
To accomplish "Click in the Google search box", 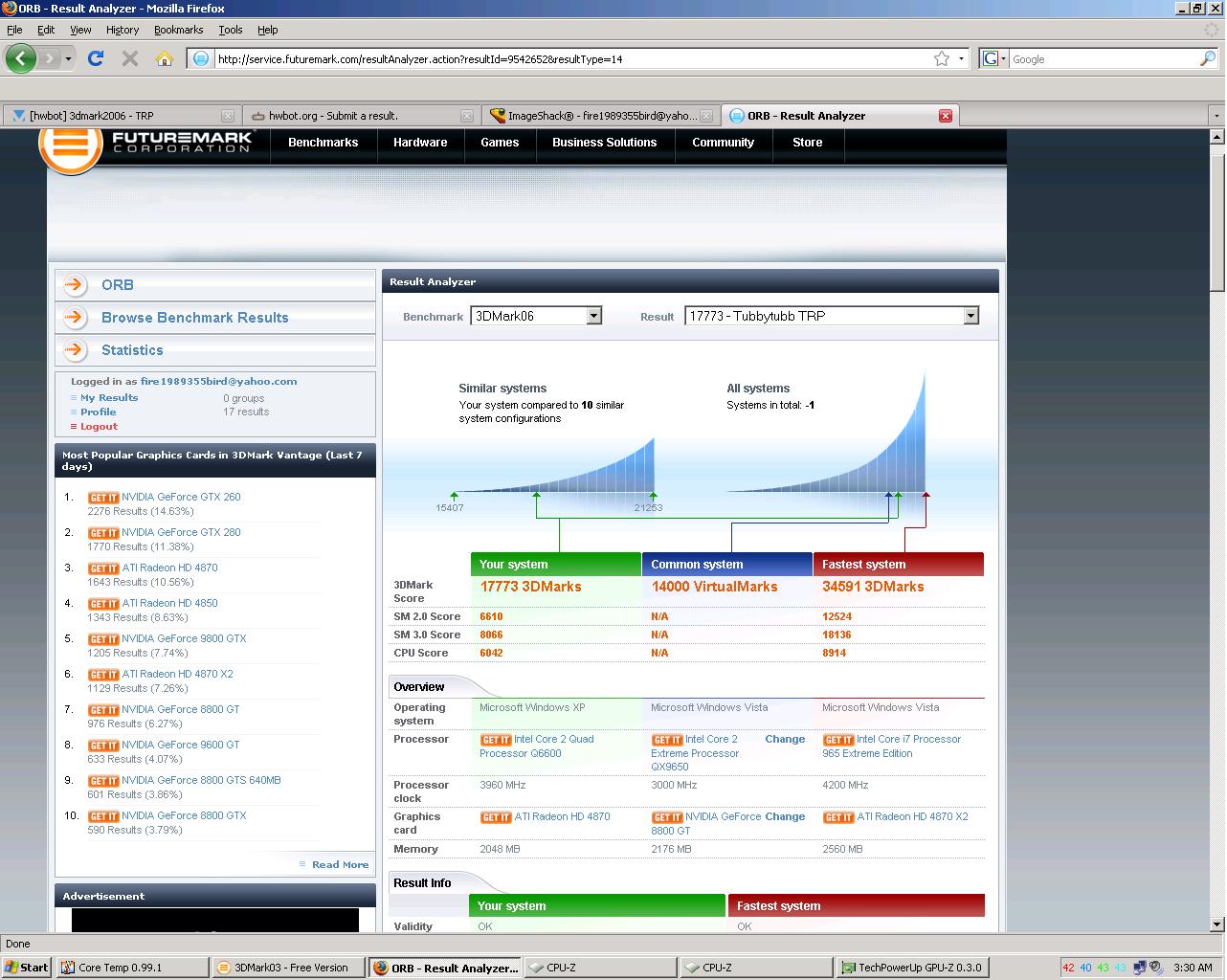I will pyautogui.click(x=1103, y=58).
